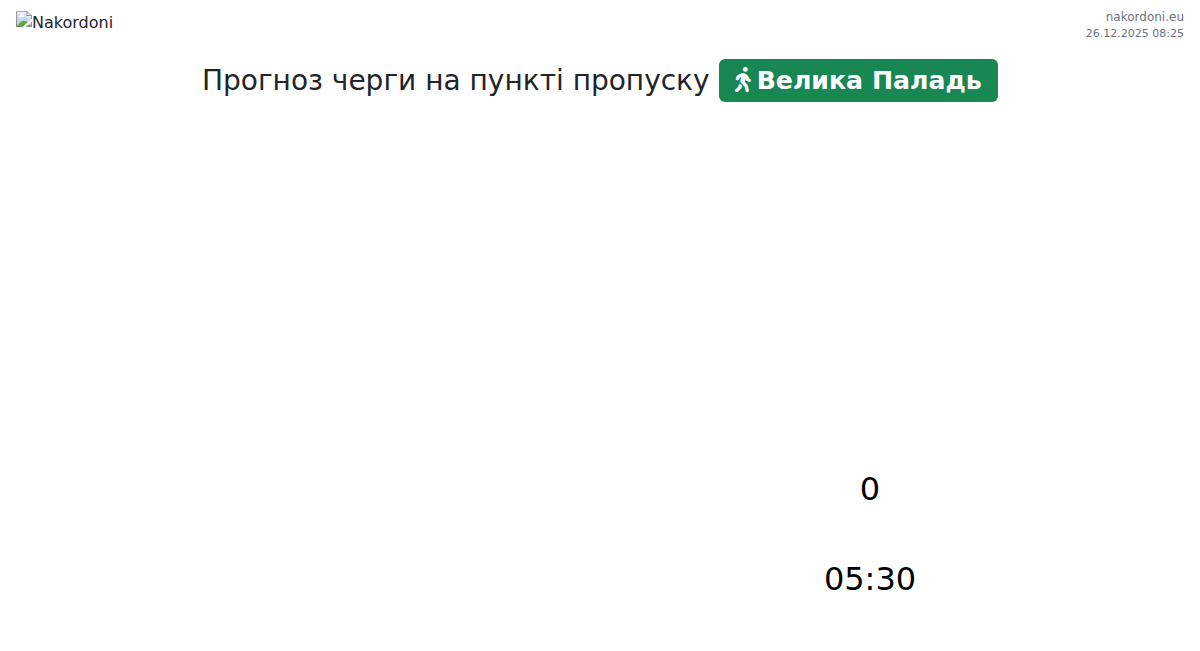This screenshot has height=651, width=1200.
Task: Click the heading Прогноз черги на пункті пропуску
Action: (456, 80)
